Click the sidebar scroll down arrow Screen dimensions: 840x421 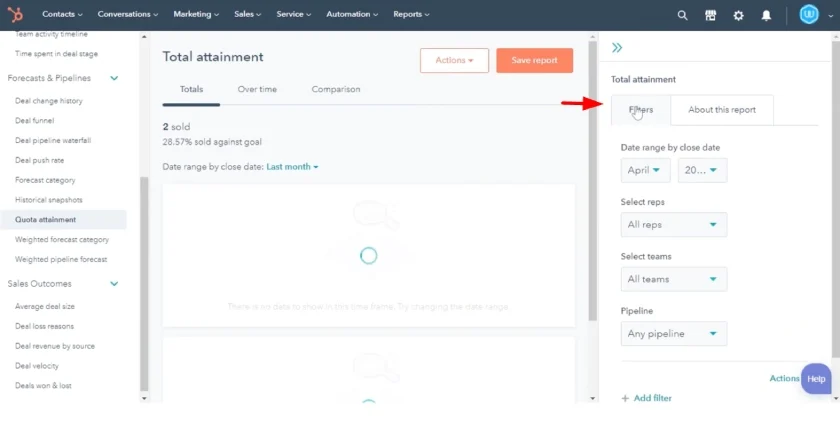click(x=144, y=399)
